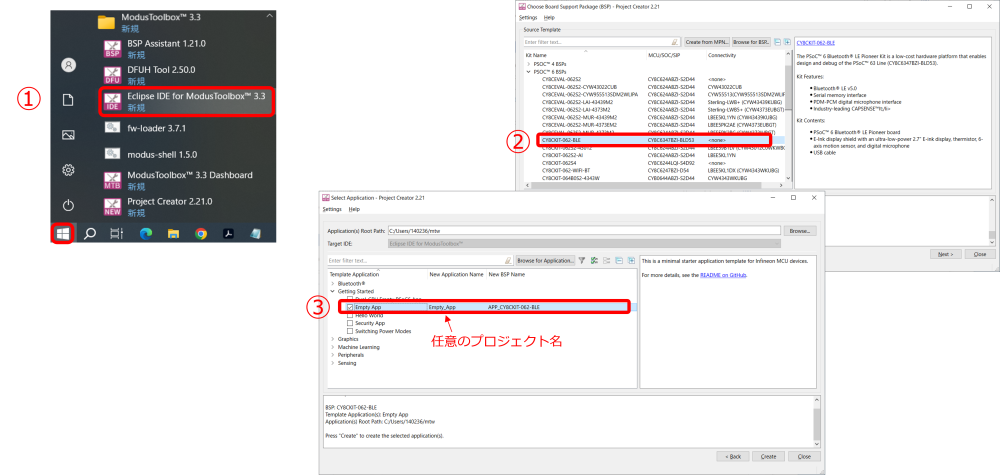Launch Google Chrome from taskbar

201,234
